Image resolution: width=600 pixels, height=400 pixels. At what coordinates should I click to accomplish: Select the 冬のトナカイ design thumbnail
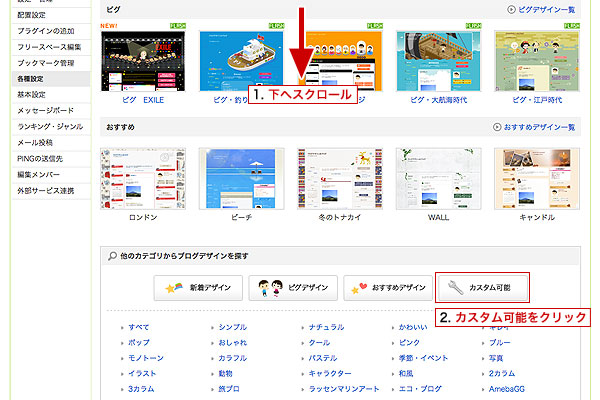340,179
